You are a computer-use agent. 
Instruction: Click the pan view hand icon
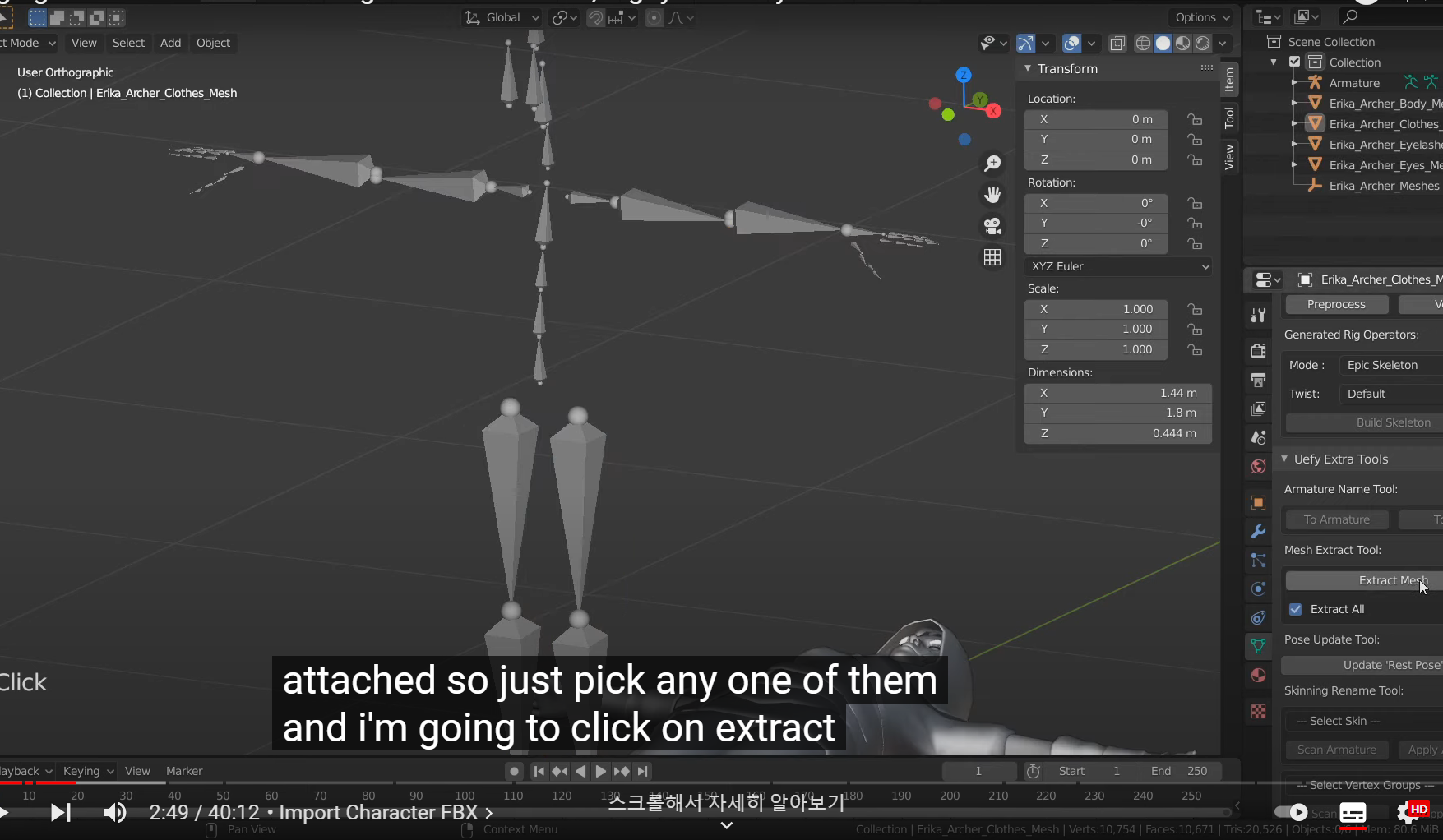tap(992, 195)
